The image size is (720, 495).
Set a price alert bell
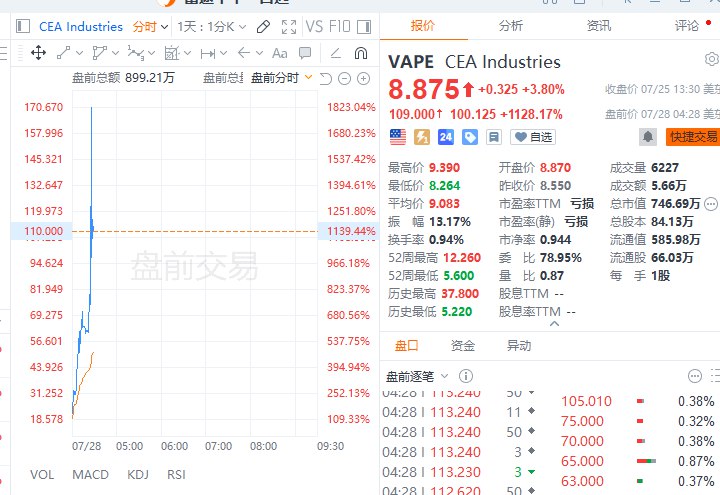point(648,137)
